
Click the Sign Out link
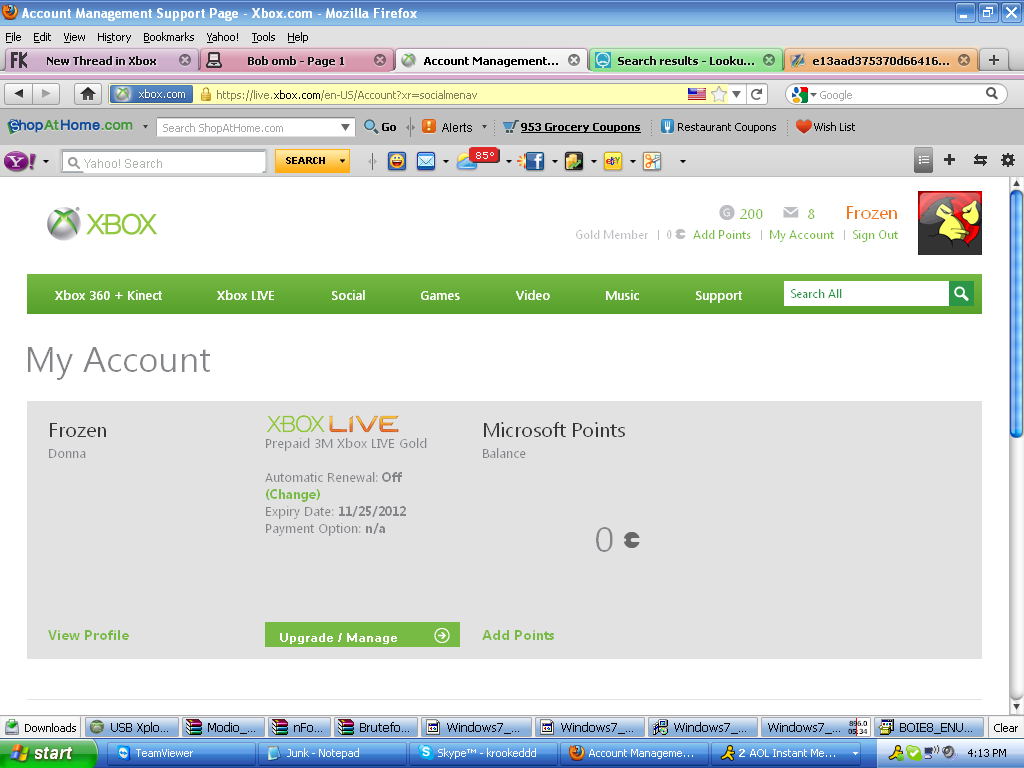coord(874,234)
